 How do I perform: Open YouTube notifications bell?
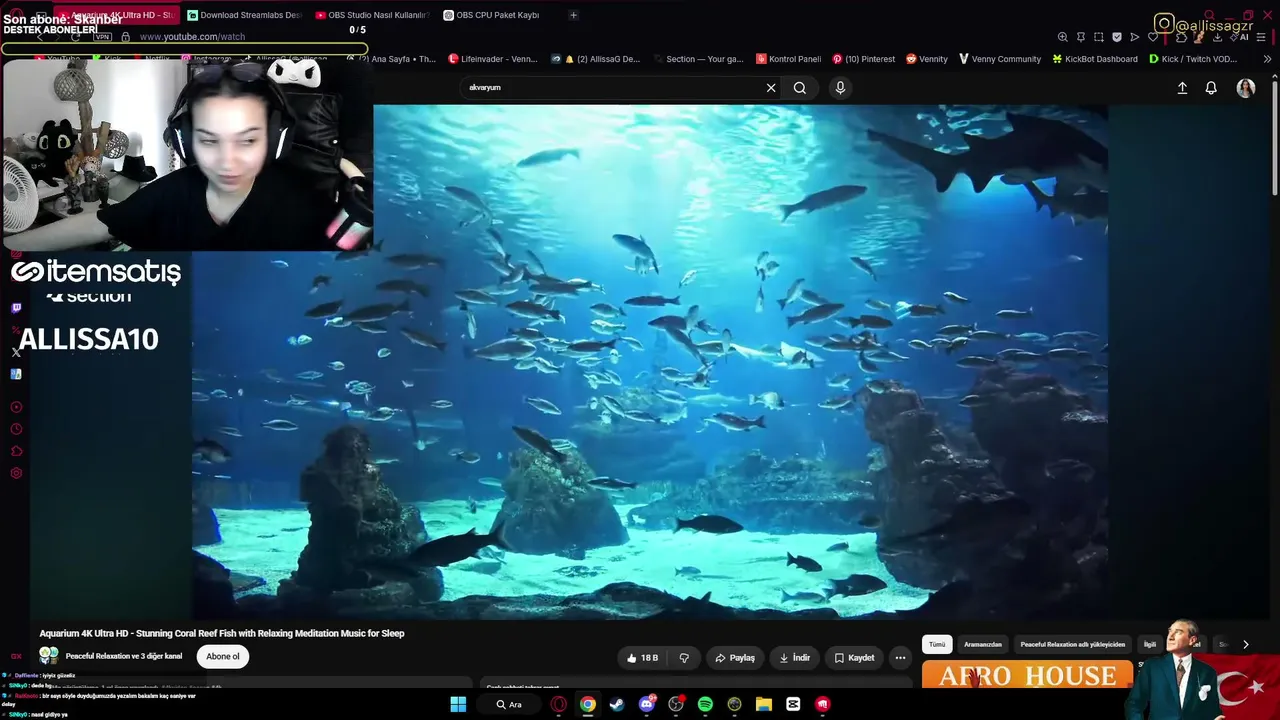point(1211,88)
